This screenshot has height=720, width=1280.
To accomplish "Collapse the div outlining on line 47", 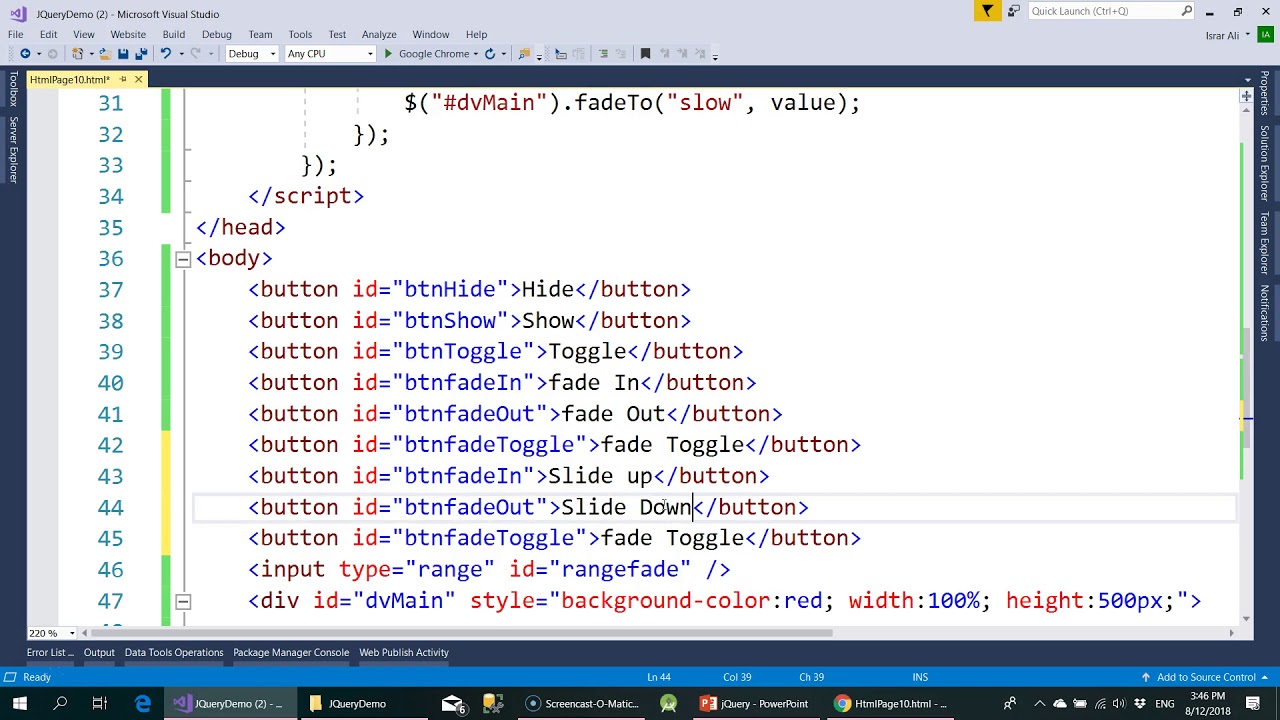I will 183,601.
